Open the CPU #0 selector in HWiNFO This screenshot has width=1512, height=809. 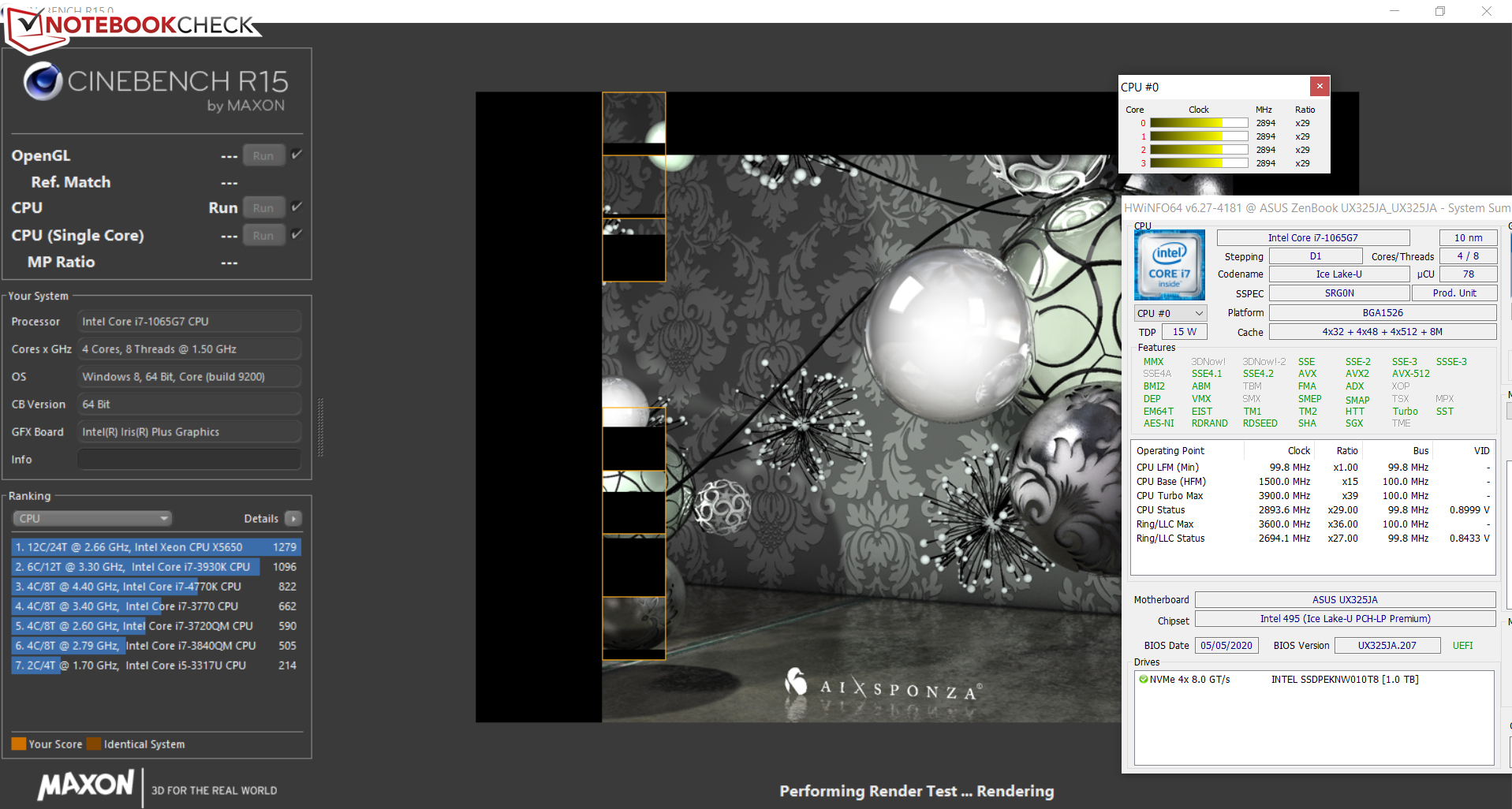(x=1170, y=313)
